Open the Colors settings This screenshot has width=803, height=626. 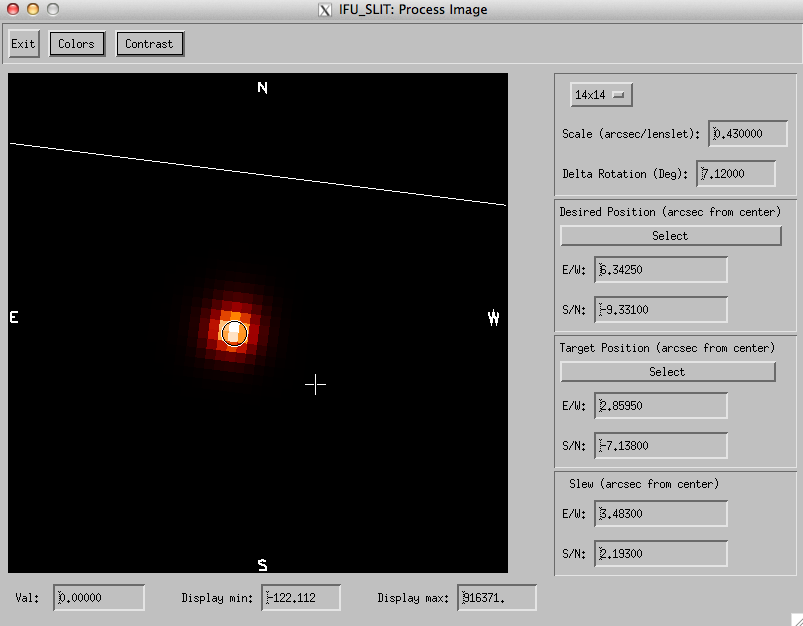coord(76,44)
